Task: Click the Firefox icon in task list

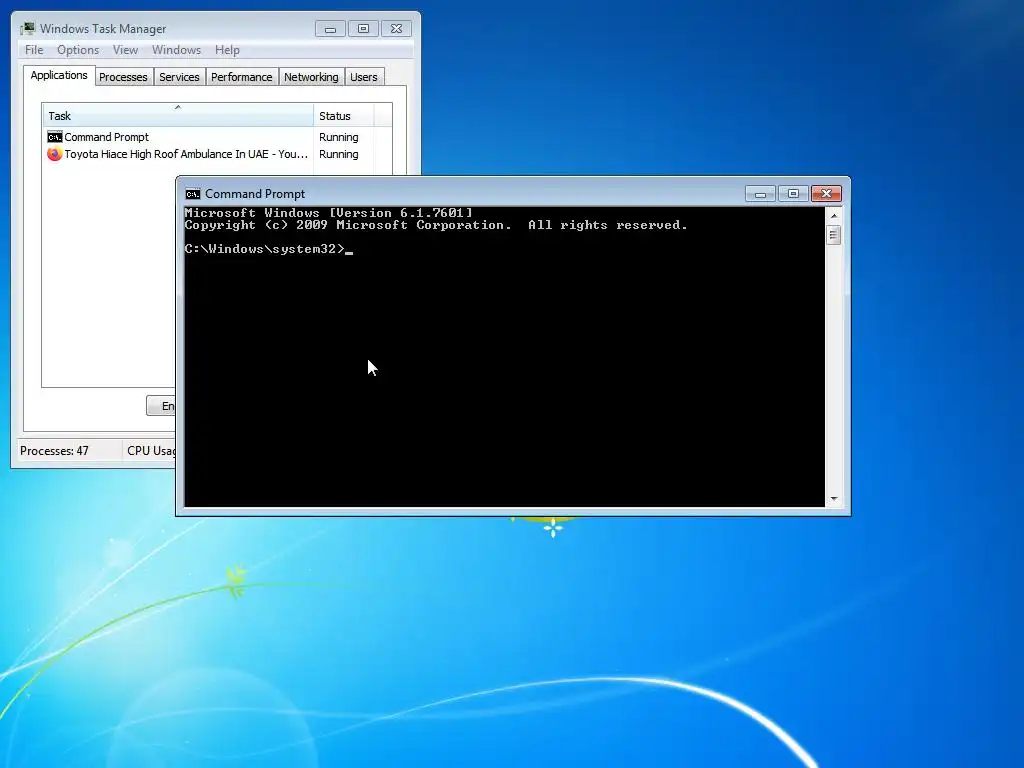Action: coord(55,154)
